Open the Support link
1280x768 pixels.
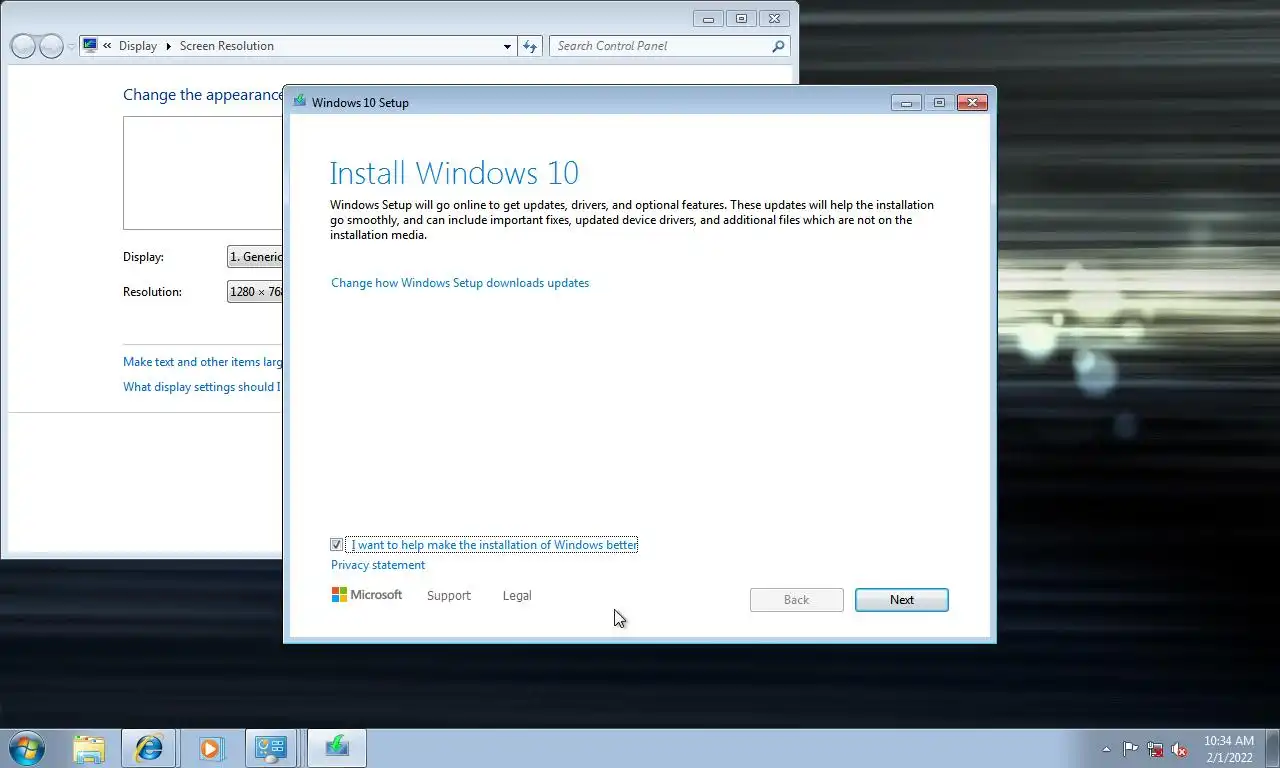click(448, 595)
